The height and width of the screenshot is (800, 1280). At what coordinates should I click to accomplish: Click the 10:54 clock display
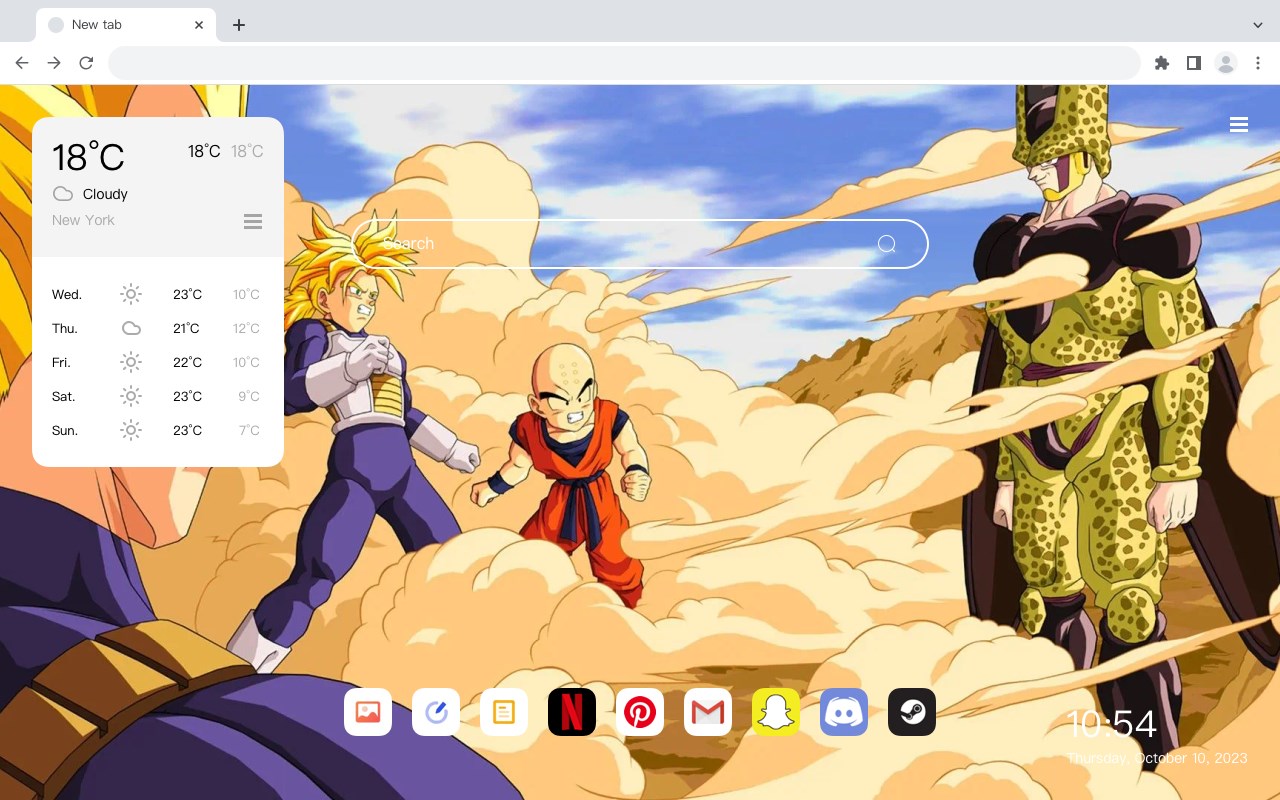[x=1112, y=724]
